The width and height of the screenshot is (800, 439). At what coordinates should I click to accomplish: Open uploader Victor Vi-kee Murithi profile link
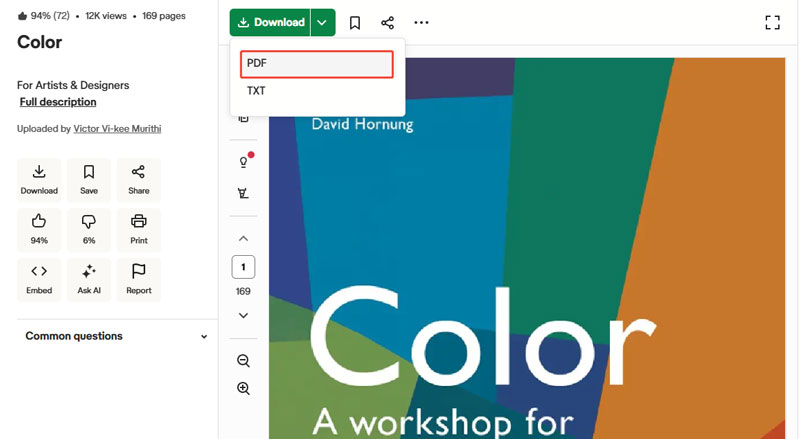[117, 129]
